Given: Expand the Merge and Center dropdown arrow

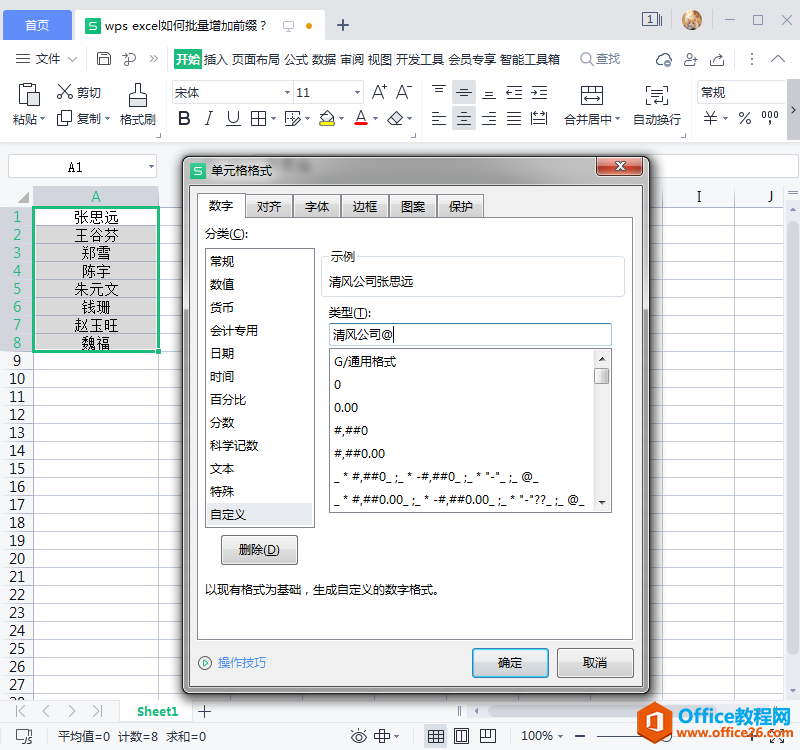Looking at the screenshot, I should point(617,119).
